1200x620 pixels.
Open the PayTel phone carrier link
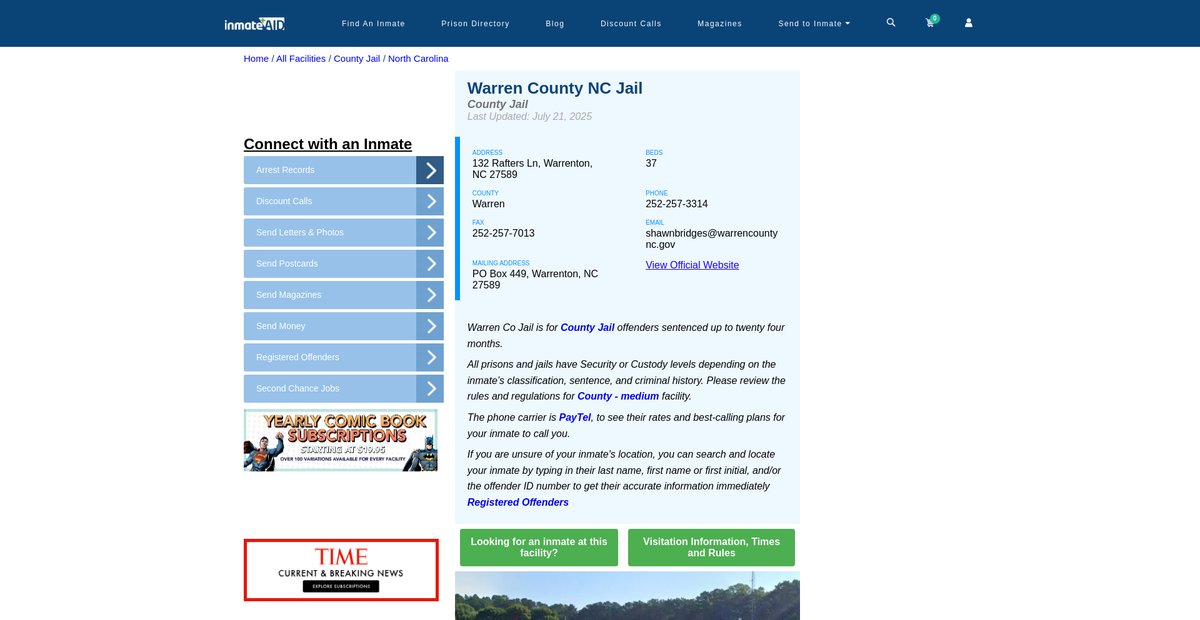click(x=575, y=417)
